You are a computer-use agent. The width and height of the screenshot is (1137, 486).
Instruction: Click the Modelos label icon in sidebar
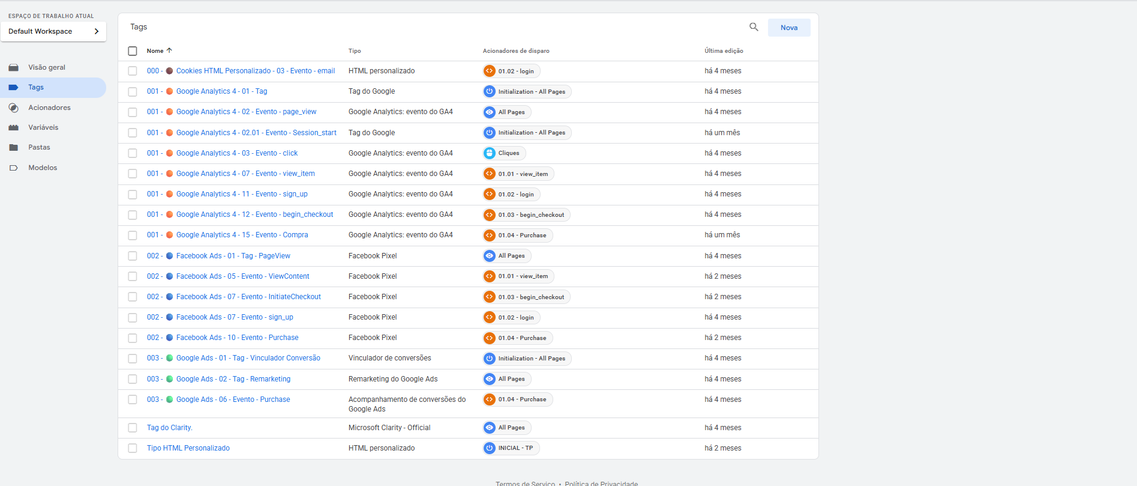(14, 168)
